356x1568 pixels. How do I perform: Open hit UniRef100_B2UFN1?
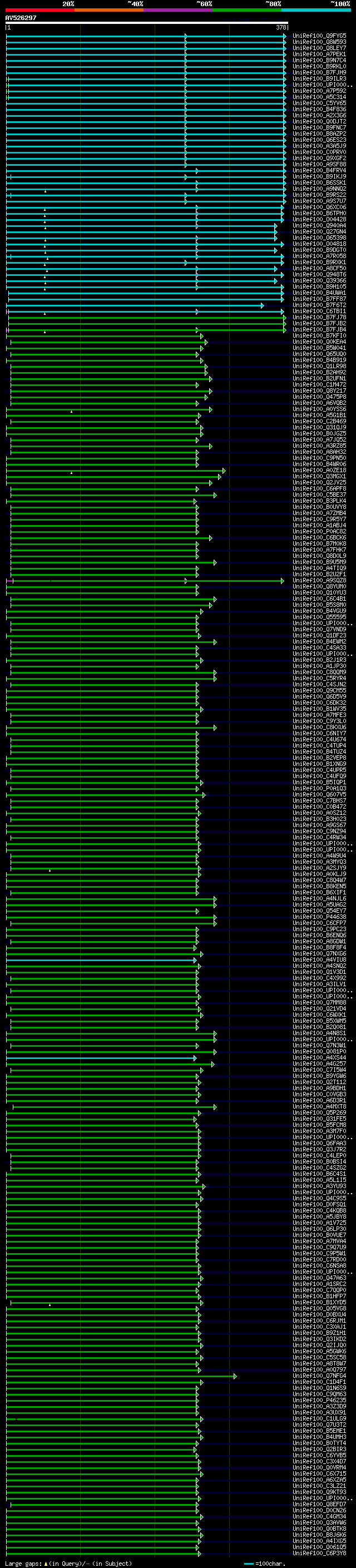coord(319,378)
